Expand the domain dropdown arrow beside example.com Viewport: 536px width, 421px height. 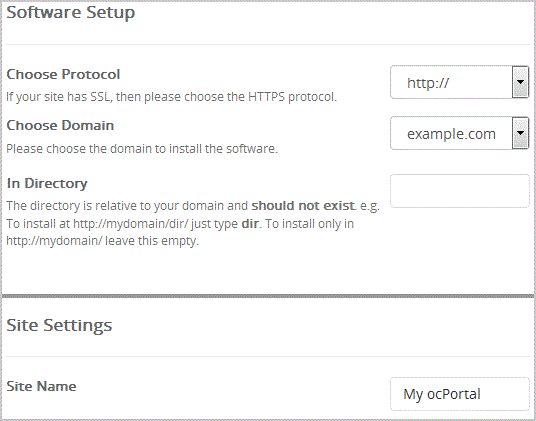coord(520,133)
